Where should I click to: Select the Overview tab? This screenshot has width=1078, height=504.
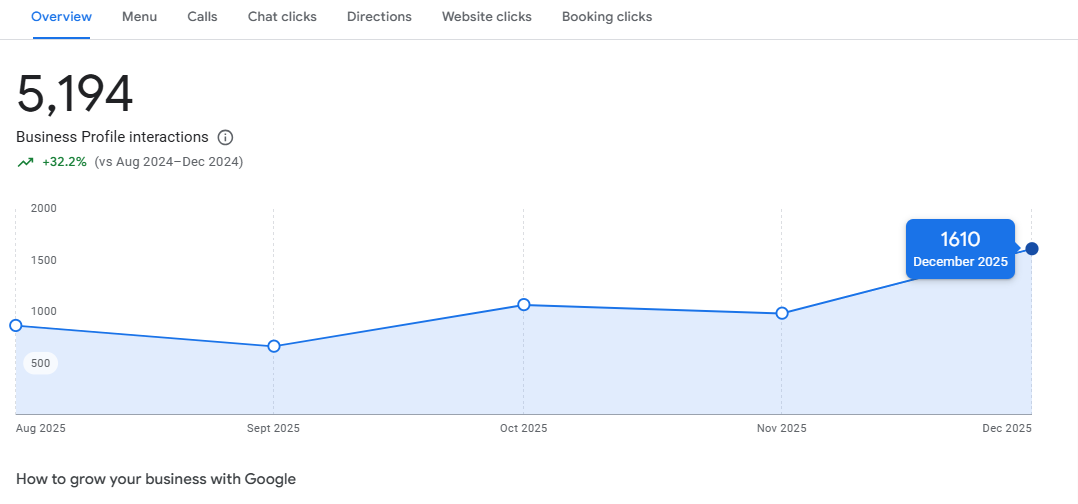(x=61, y=17)
